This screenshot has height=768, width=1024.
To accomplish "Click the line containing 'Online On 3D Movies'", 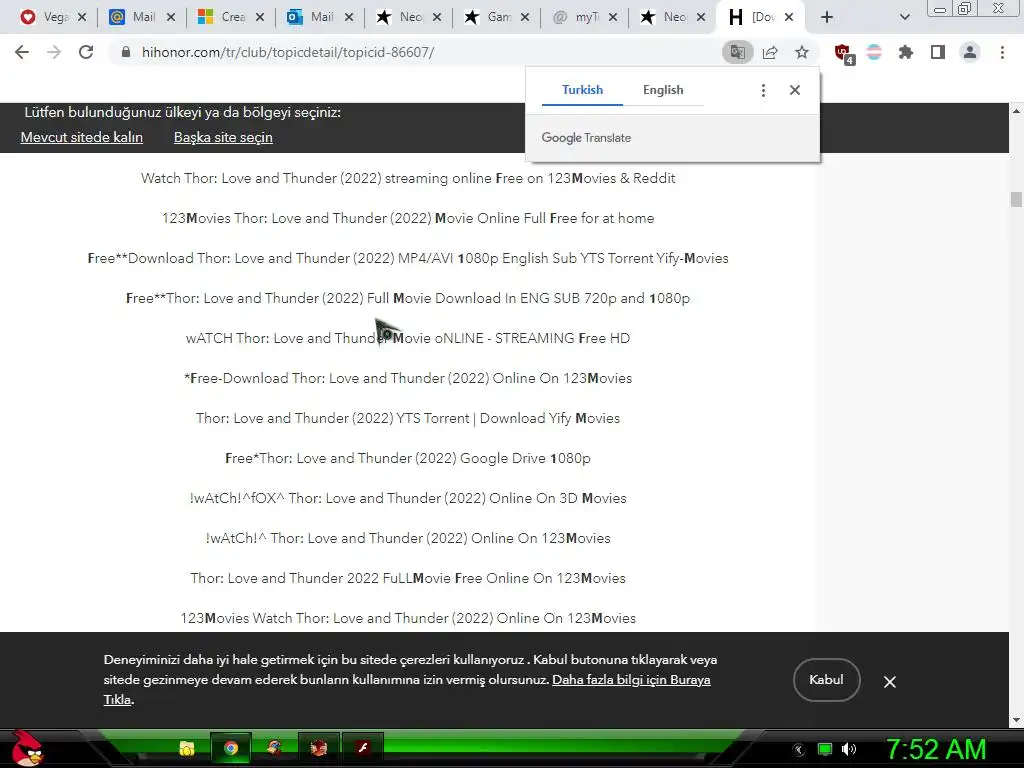I will 408,498.
